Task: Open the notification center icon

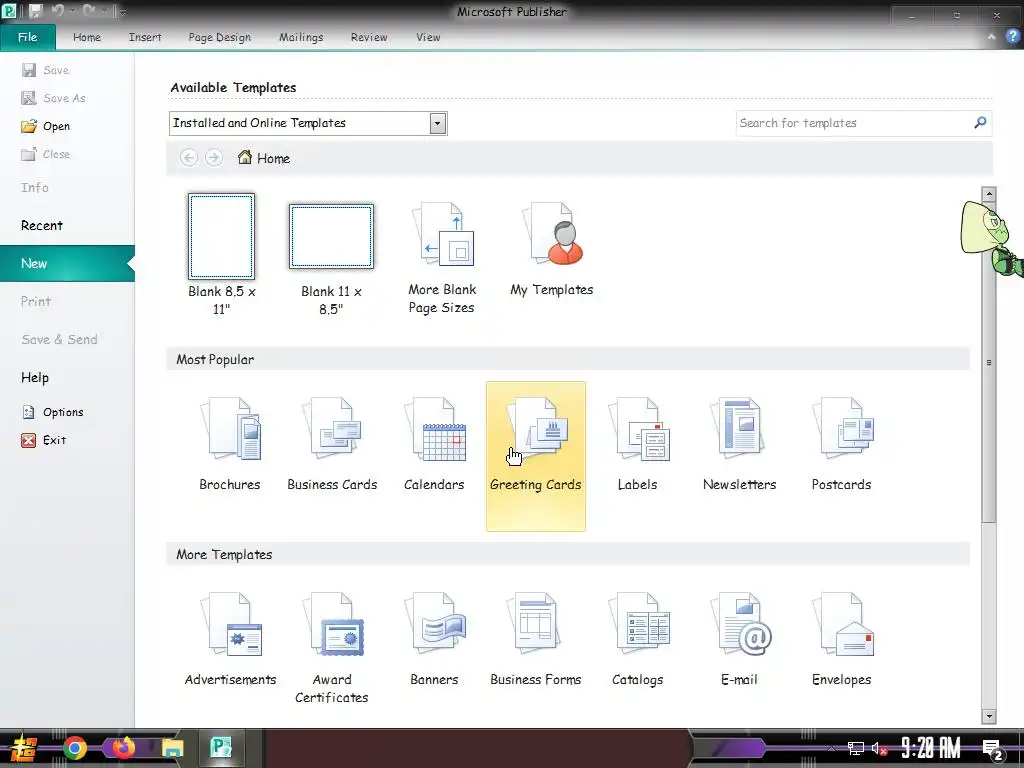Action: (993, 749)
